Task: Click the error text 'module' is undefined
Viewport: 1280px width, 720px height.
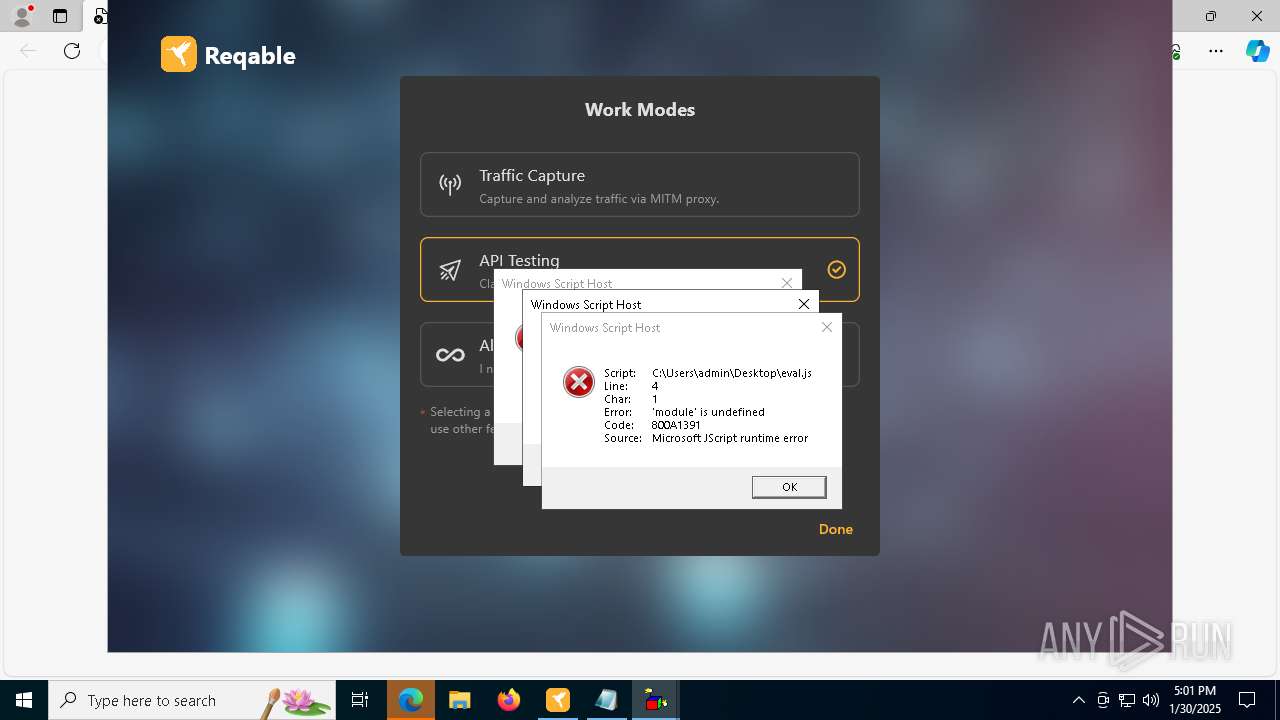Action: click(708, 412)
